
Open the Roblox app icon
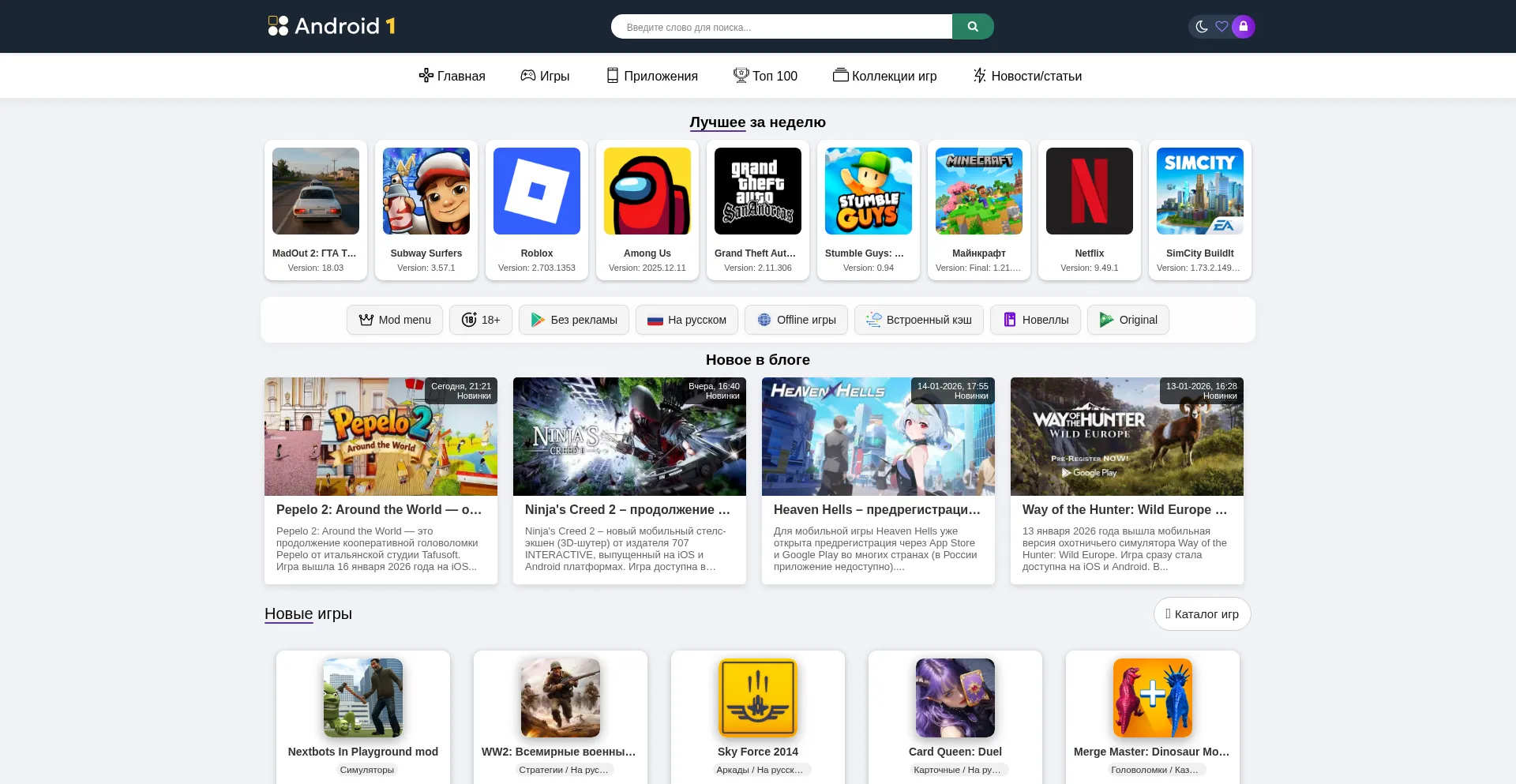pyautogui.click(x=537, y=191)
